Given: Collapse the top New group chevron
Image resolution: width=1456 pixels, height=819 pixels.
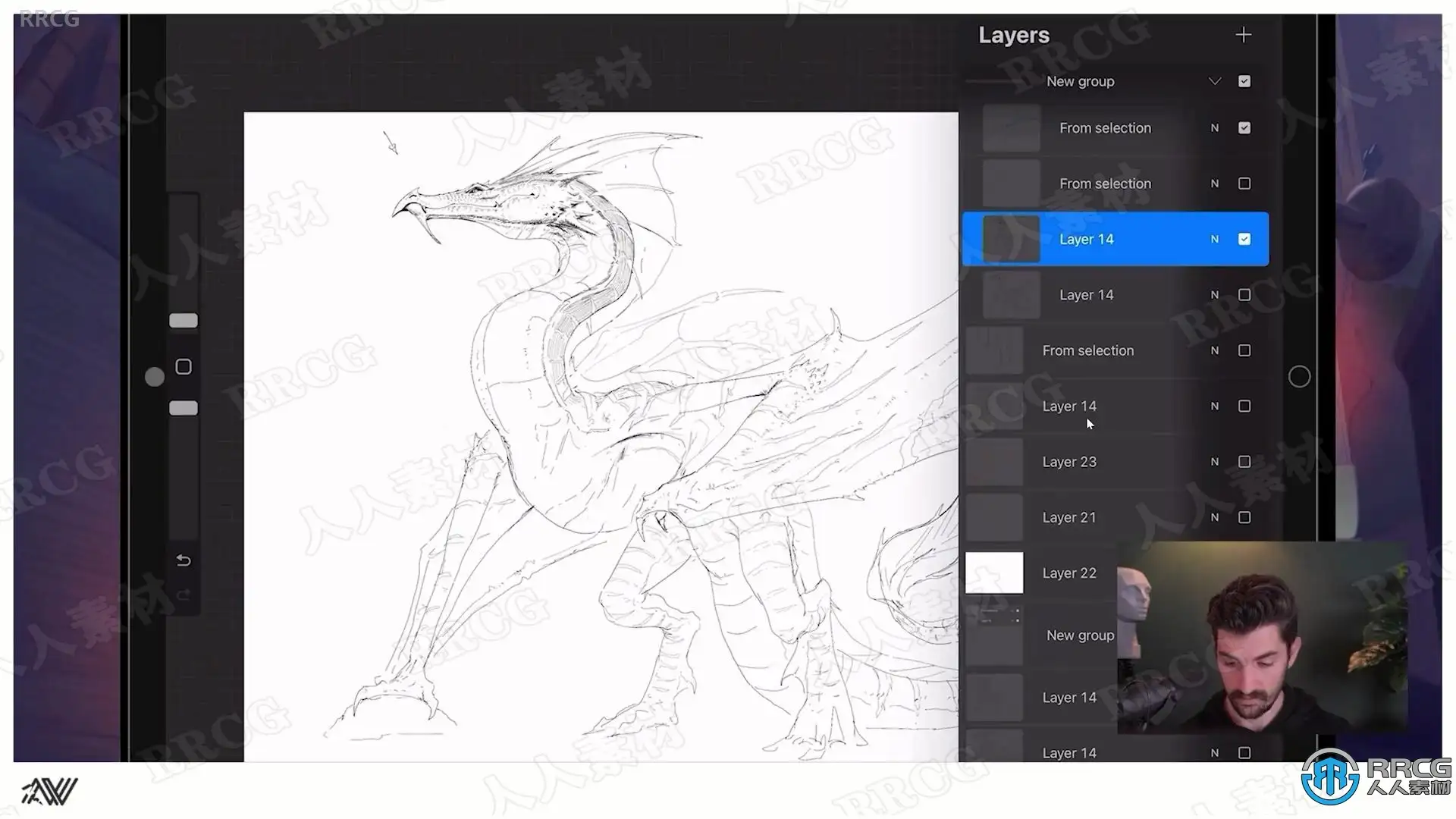Looking at the screenshot, I should coord(1215,81).
